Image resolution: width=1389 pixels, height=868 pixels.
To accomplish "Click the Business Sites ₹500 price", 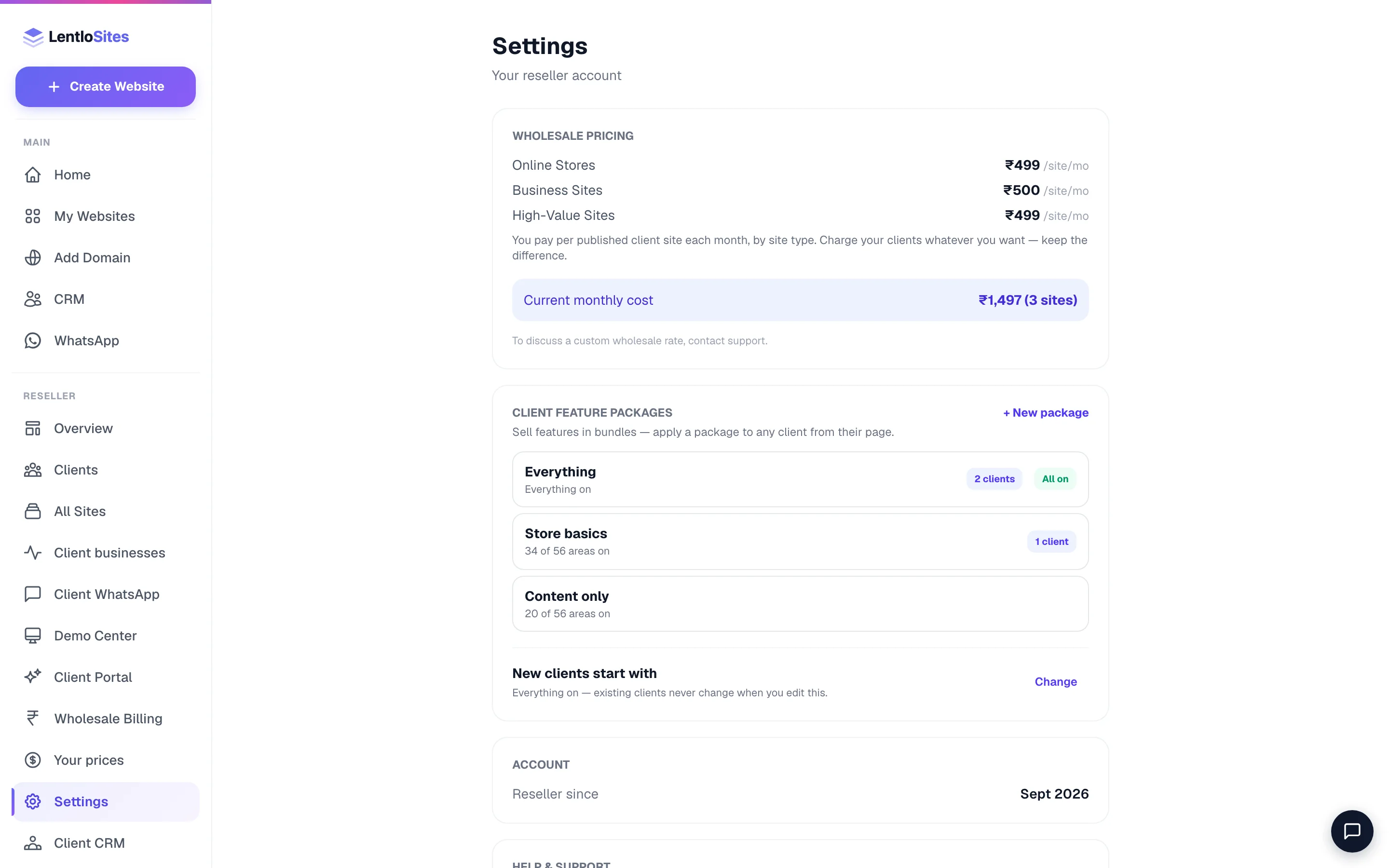I will coord(1021,190).
